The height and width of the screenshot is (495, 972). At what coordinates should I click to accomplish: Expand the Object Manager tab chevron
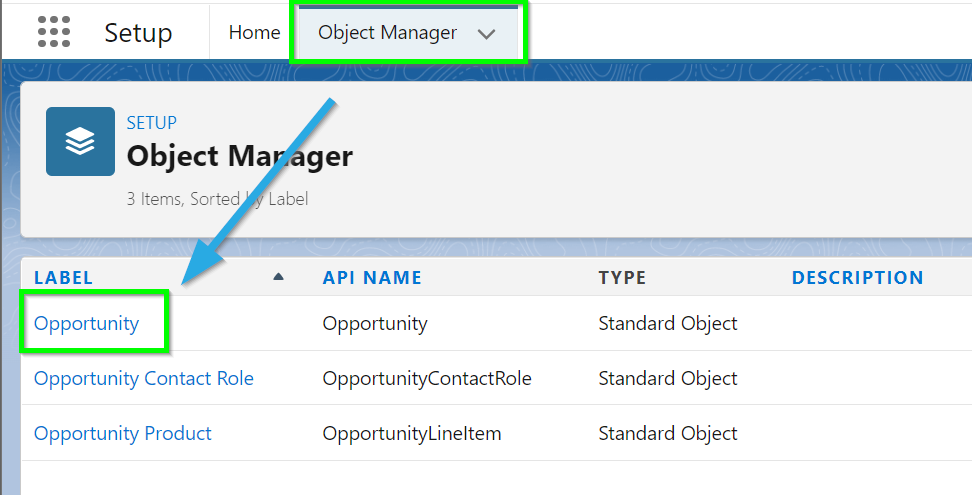tap(487, 34)
